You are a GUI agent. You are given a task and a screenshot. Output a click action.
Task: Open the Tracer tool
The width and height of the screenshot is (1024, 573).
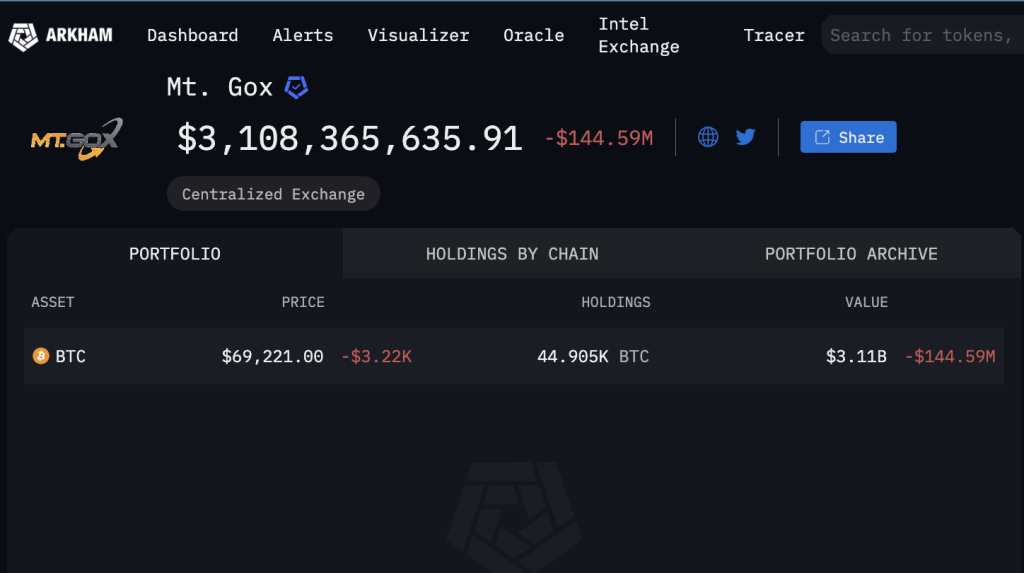point(774,35)
